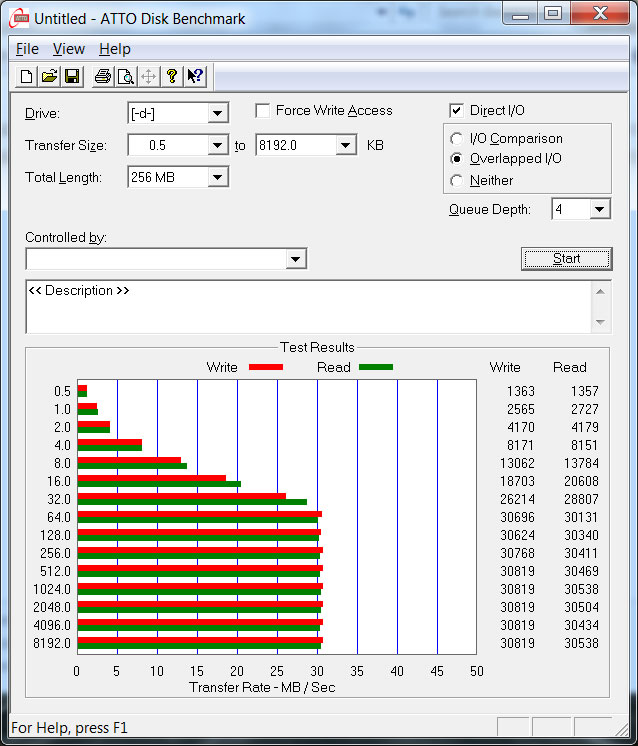Open the File menu
Screen dimensions: 638x746
tap(27, 49)
